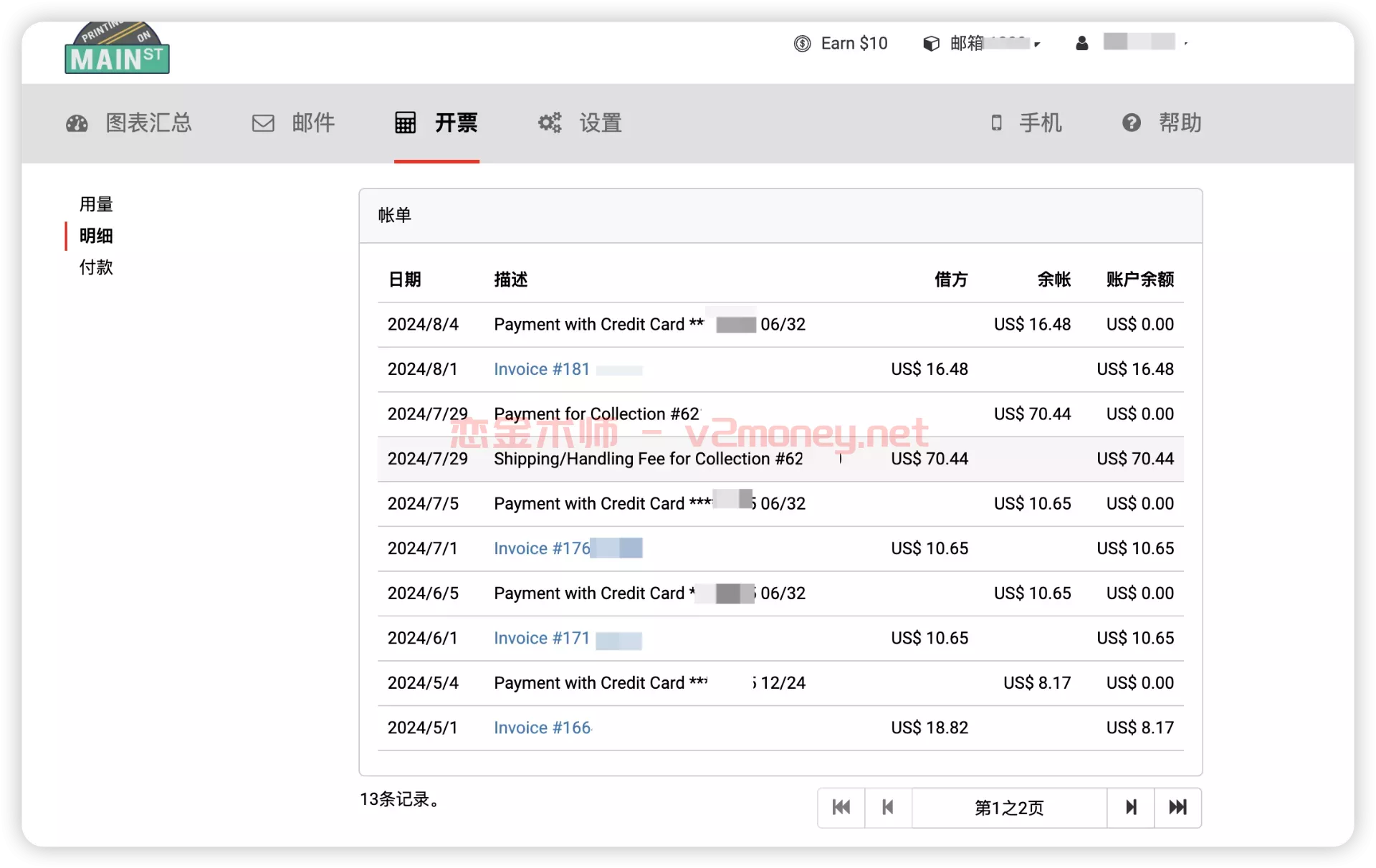This screenshot has width=1376, height=868.
Task: Expand the user account dropdown arrow
Action: (x=1186, y=44)
